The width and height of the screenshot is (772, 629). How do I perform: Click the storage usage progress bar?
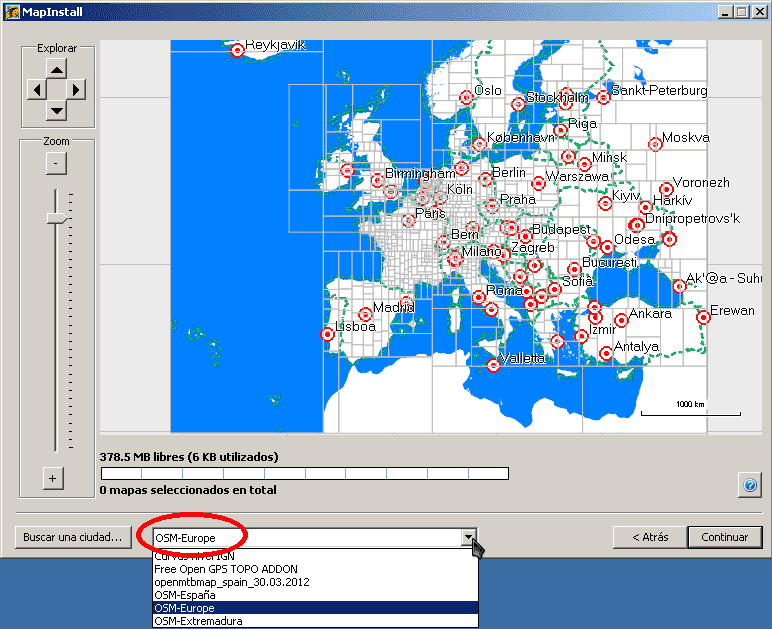click(x=305, y=473)
